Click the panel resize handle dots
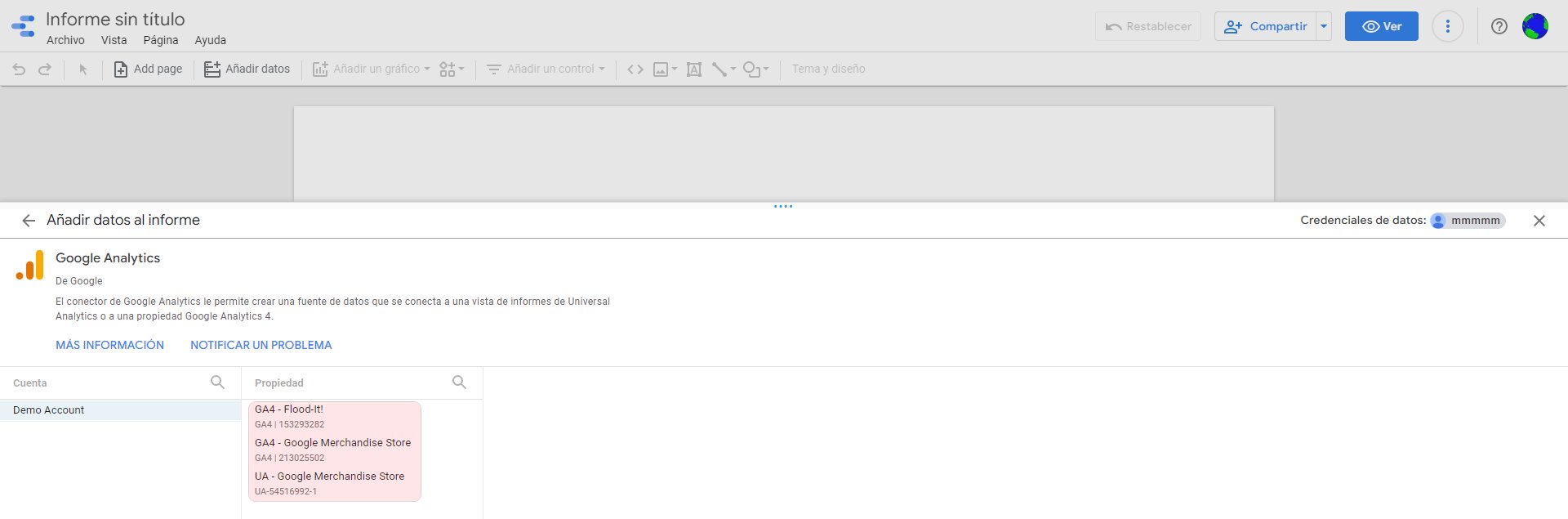 coord(783,206)
